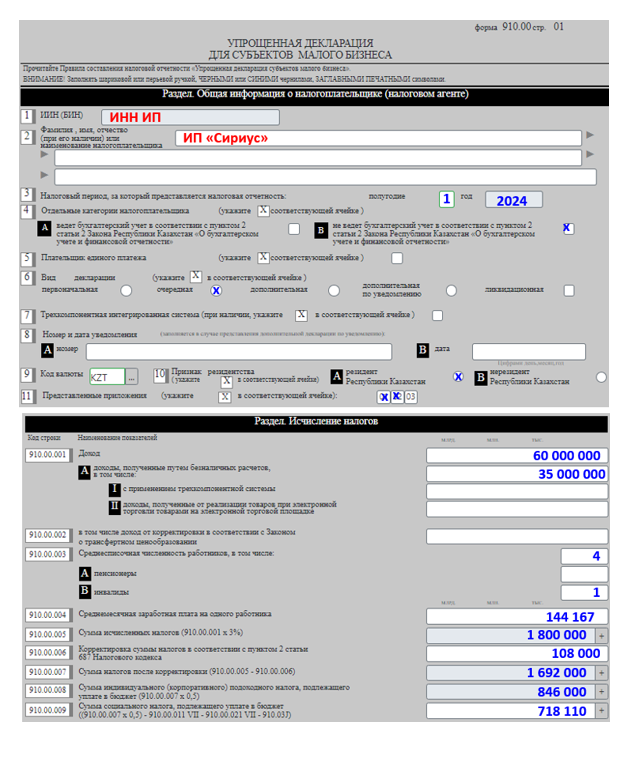Click the plus button beside row 910.00.008
Viewport: 638px width, 758px height.
601,691
